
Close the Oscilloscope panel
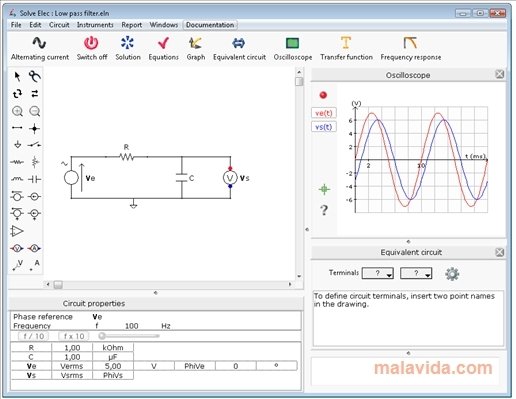click(x=499, y=74)
